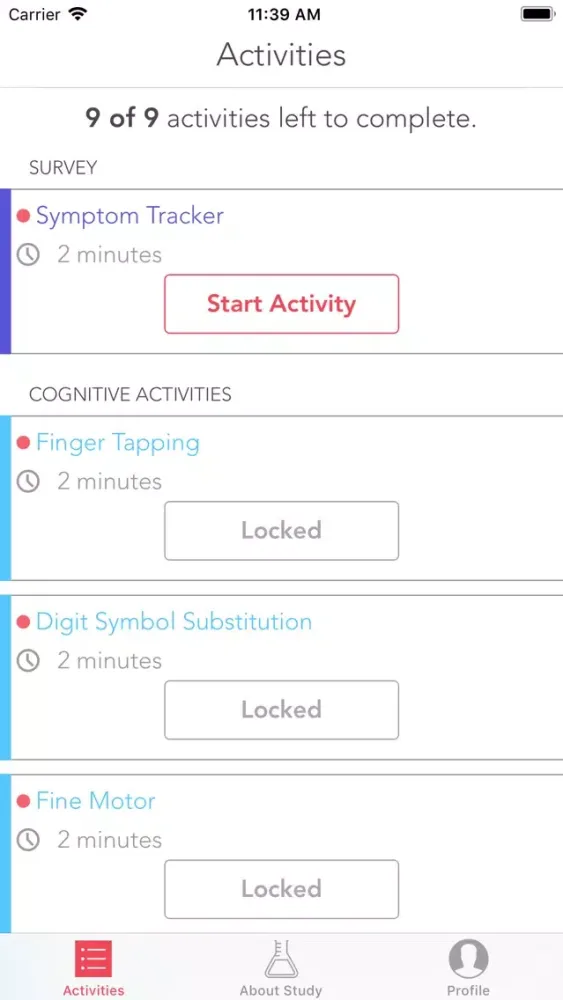This screenshot has height=1000, width=563.
Task: Click the battery indicator in status bar
Action: pyautogui.click(x=537, y=14)
